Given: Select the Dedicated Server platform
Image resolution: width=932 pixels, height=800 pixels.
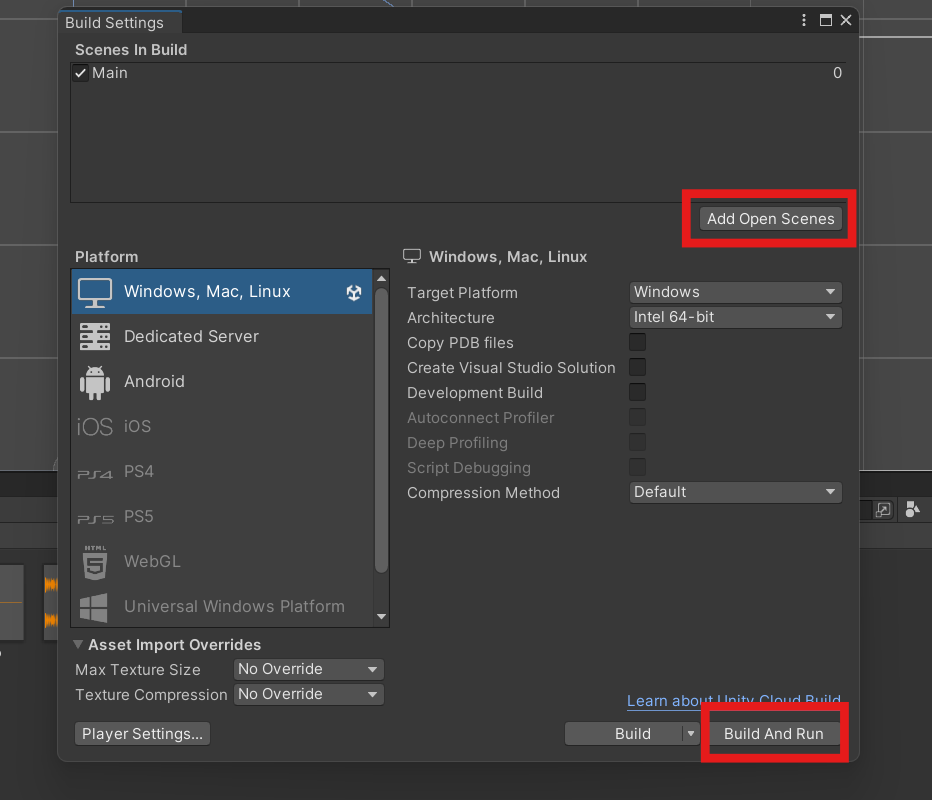Looking at the screenshot, I should point(222,336).
